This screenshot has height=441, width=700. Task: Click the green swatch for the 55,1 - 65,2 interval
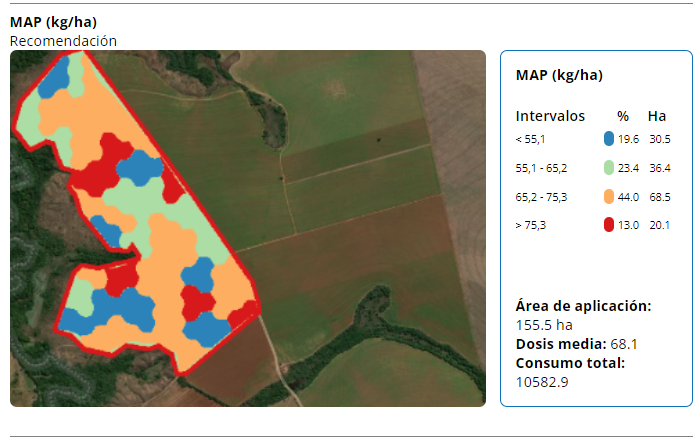click(609, 168)
